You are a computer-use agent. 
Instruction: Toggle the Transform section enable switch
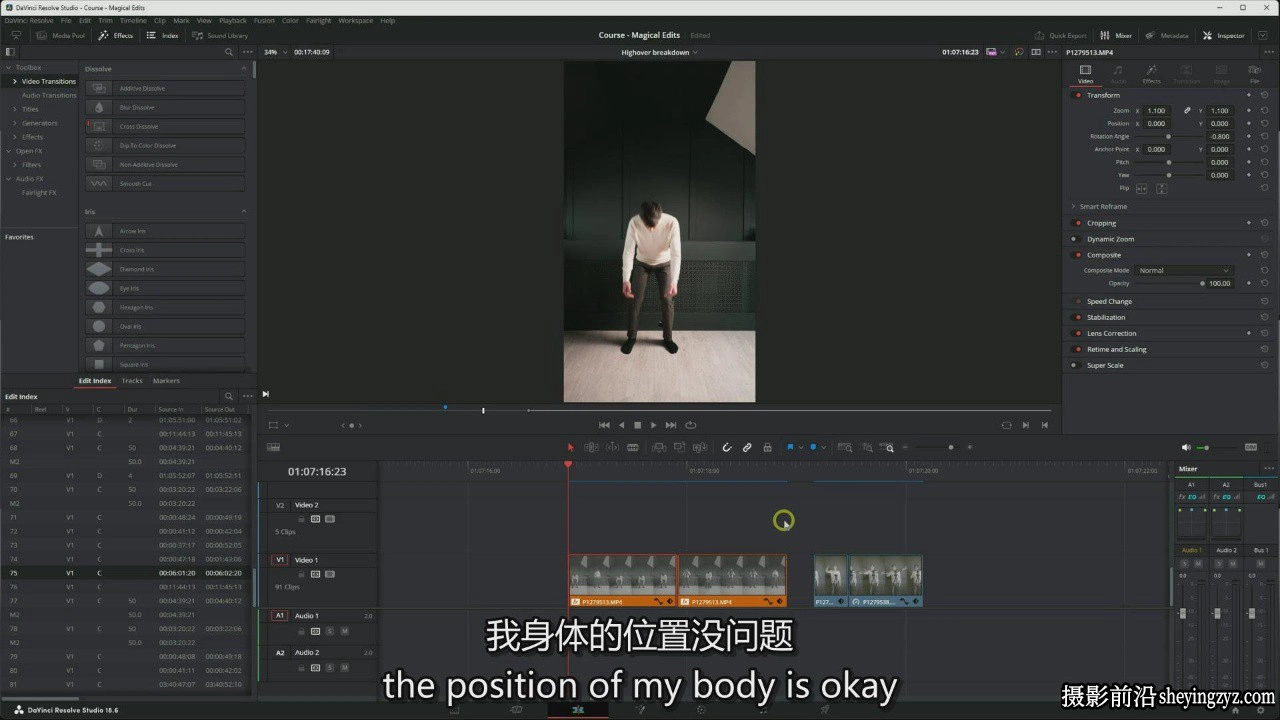coord(1078,95)
